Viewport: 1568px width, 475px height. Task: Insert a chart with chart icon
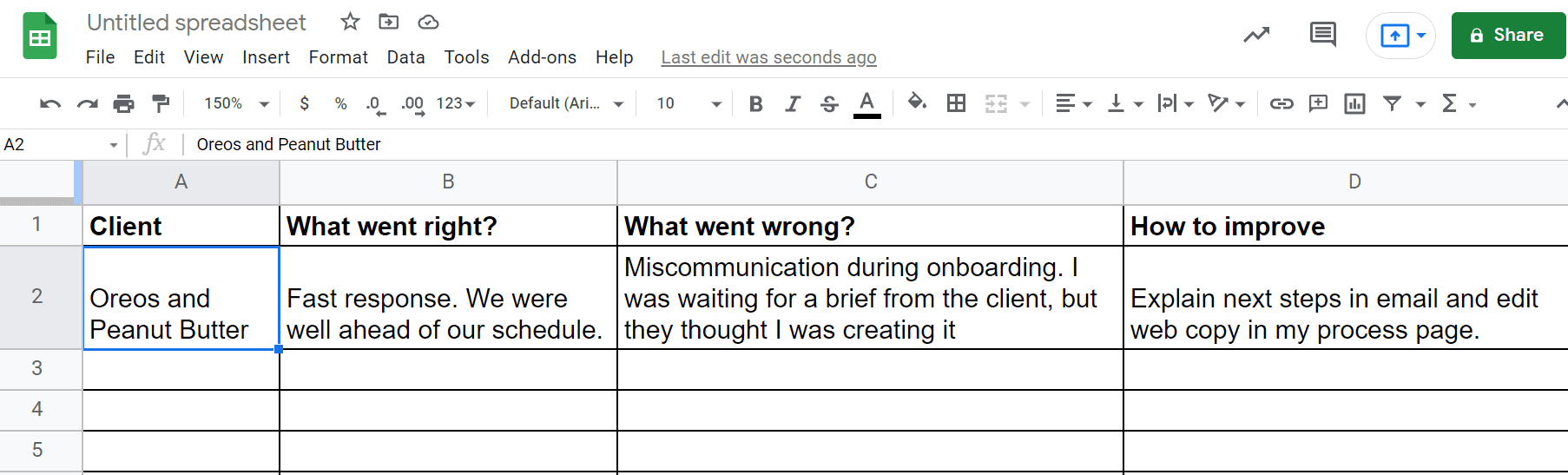[x=1354, y=104]
